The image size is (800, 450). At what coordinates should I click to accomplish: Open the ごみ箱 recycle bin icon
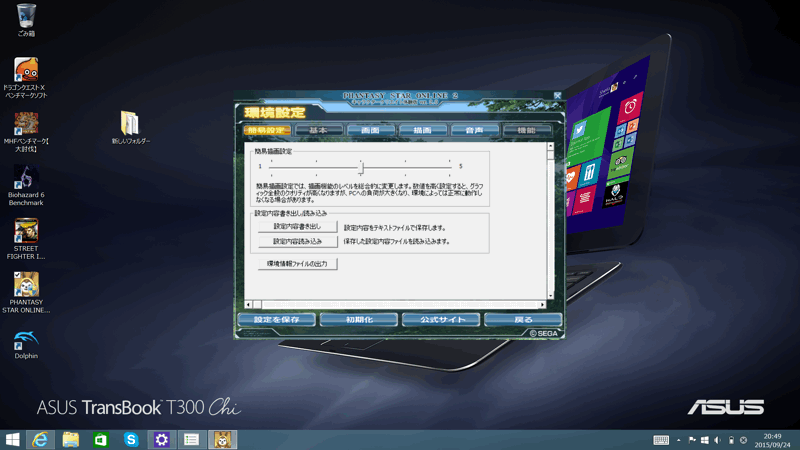pyautogui.click(x=26, y=16)
